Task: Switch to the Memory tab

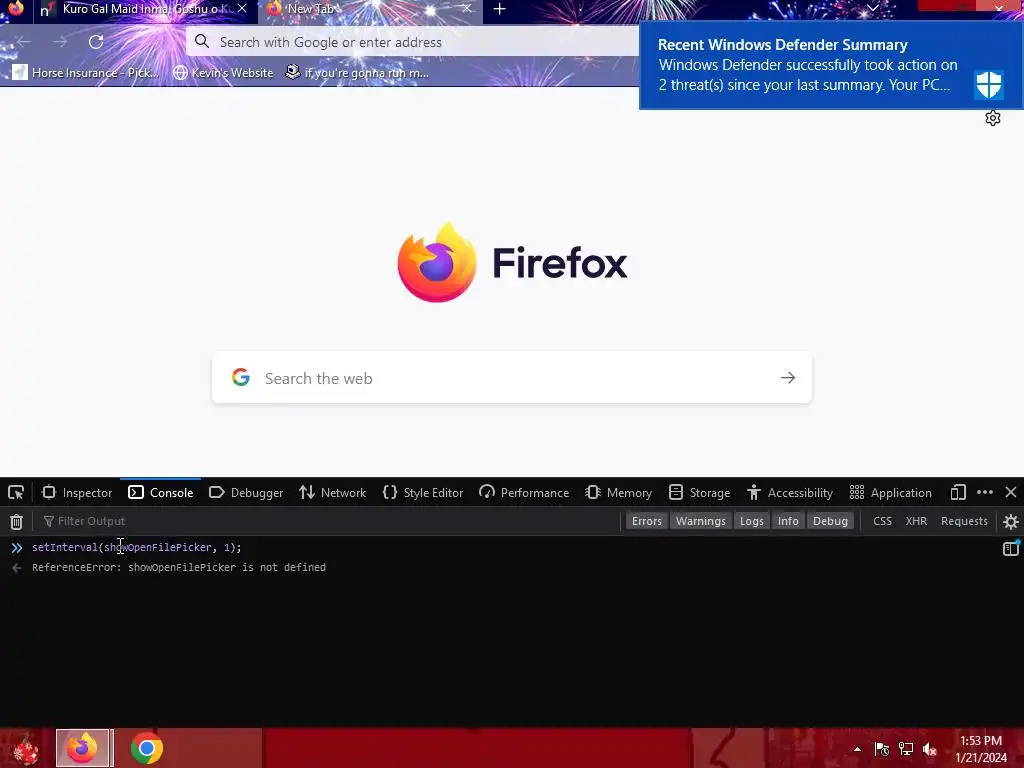Action: pos(618,492)
